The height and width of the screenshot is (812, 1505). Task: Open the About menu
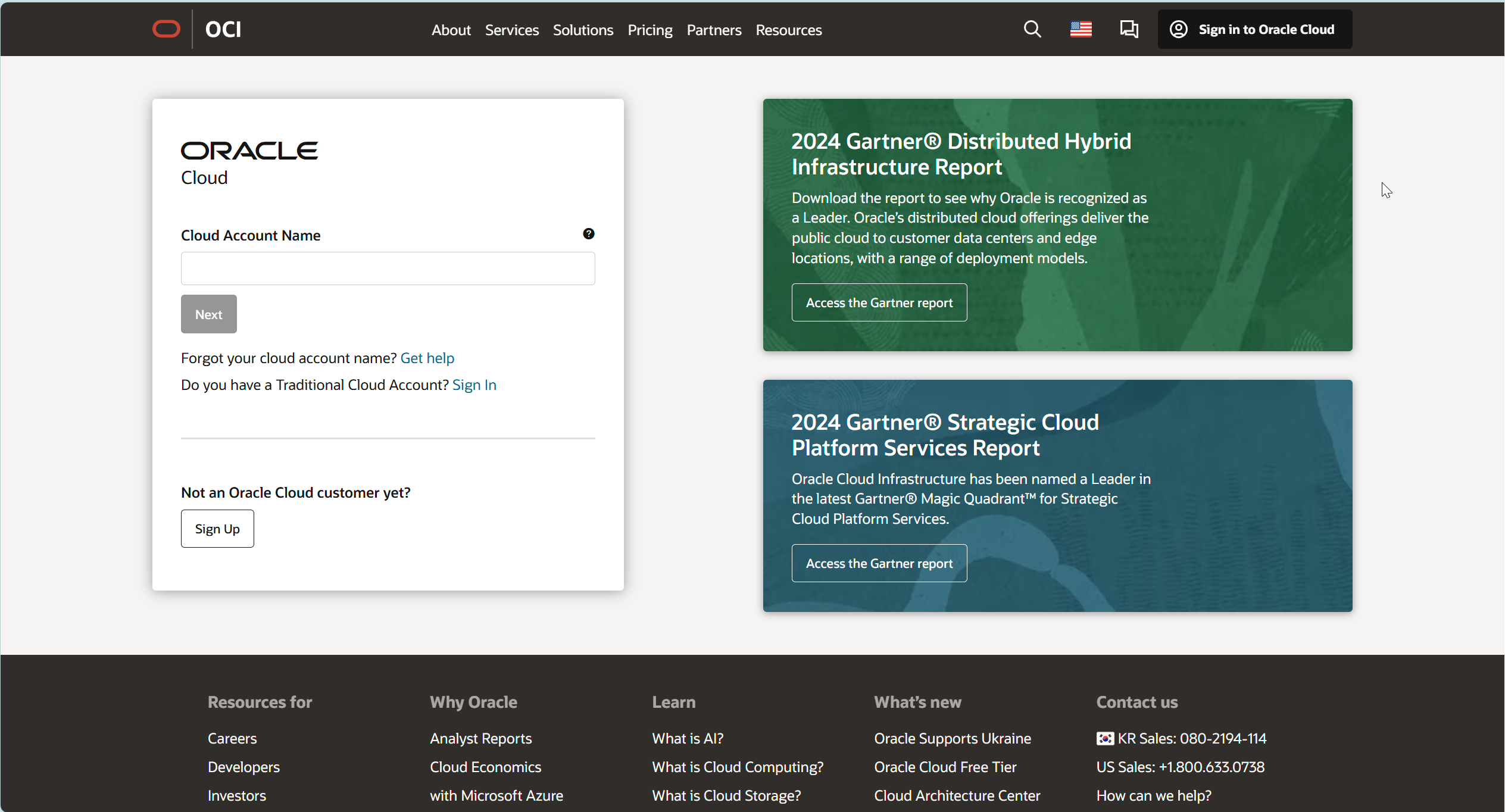pyautogui.click(x=451, y=30)
